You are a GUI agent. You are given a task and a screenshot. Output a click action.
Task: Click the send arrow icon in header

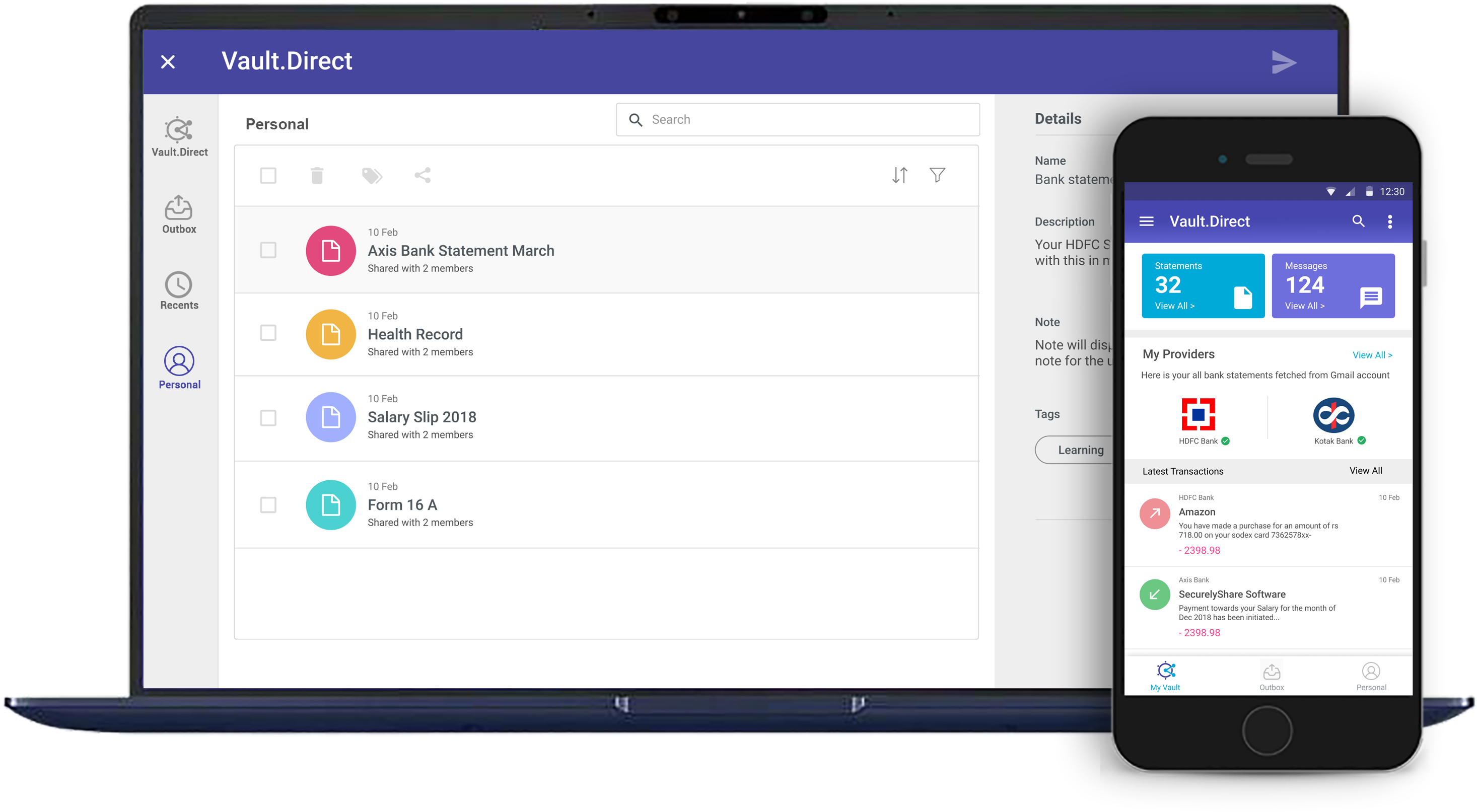(x=1283, y=62)
